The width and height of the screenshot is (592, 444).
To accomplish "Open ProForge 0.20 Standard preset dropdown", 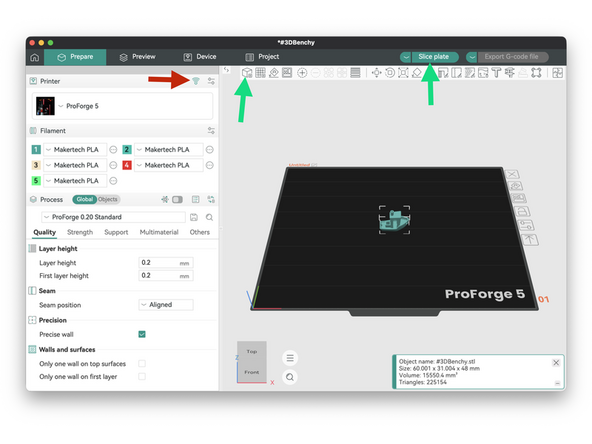I will (x=113, y=217).
